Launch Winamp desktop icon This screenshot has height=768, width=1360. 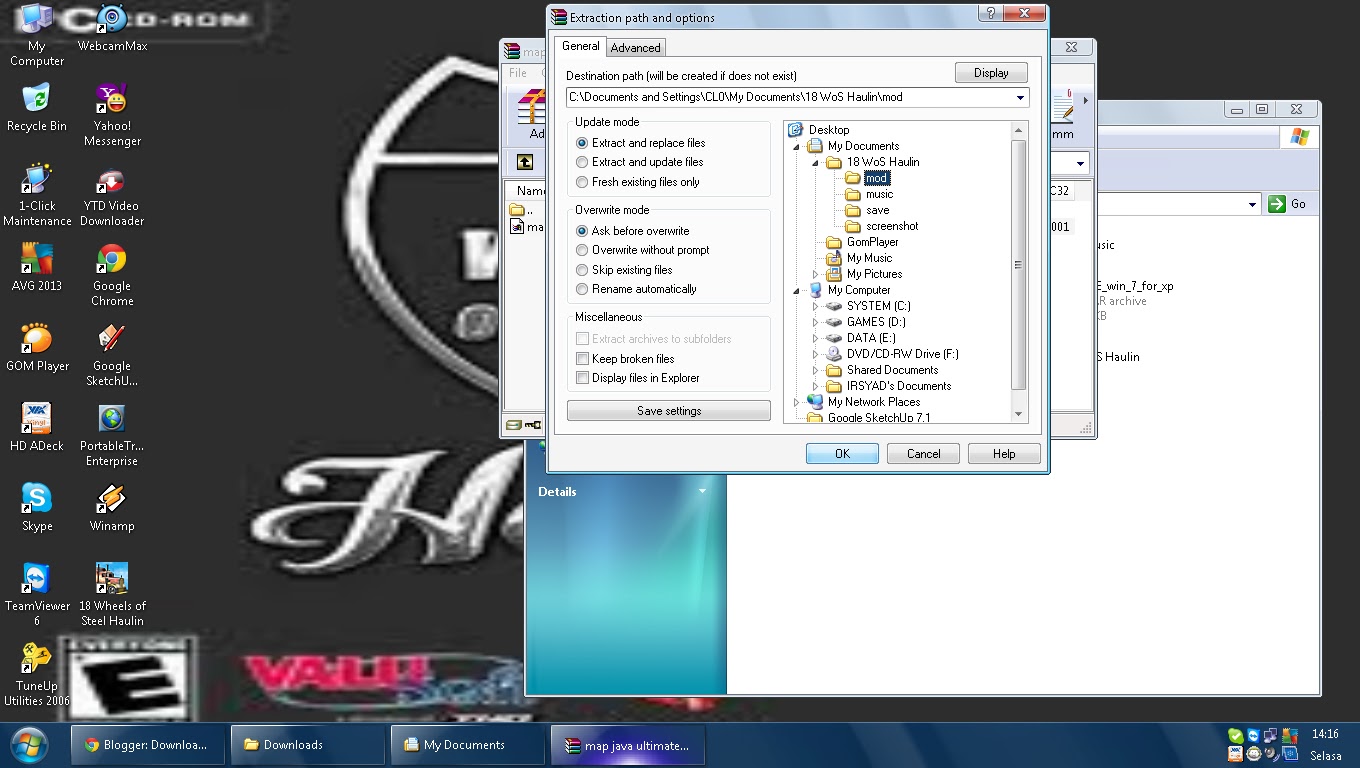coord(112,507)
